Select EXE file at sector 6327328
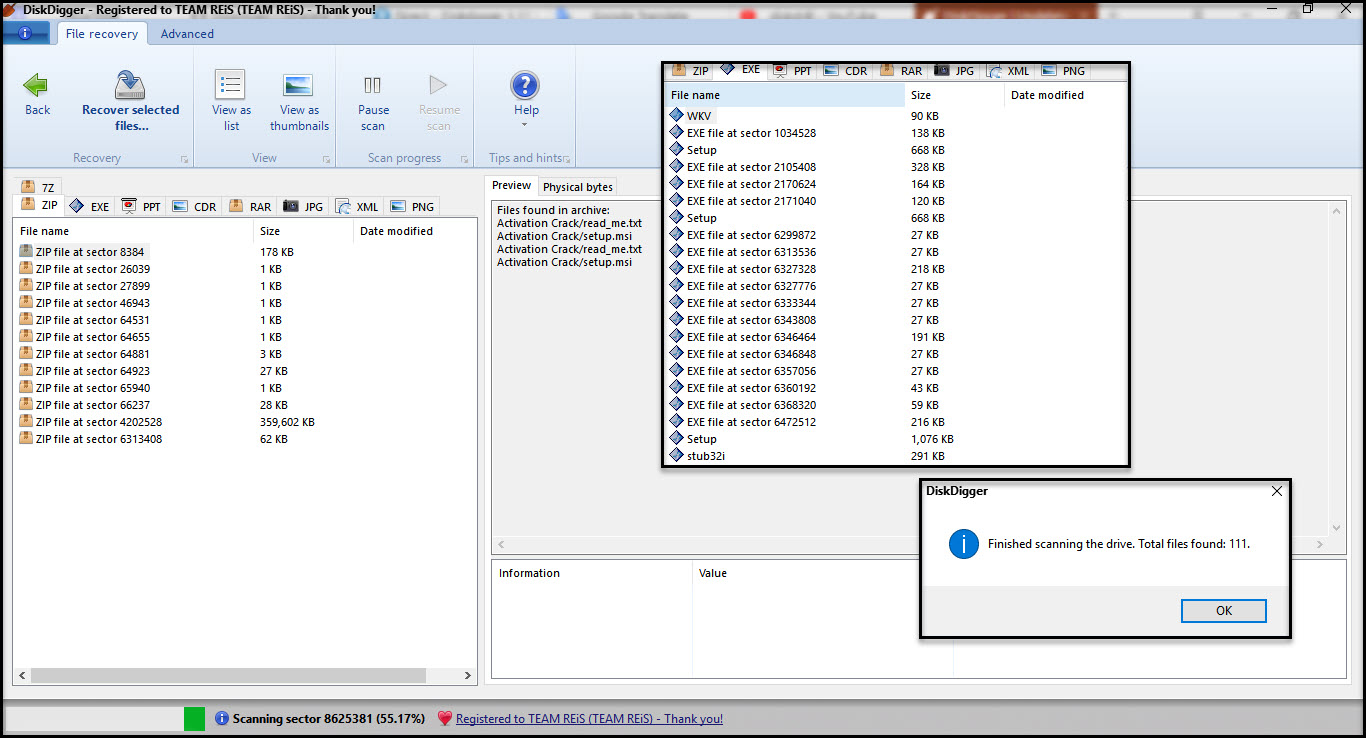Screen dimensions: 1366x738 (751, 269)
